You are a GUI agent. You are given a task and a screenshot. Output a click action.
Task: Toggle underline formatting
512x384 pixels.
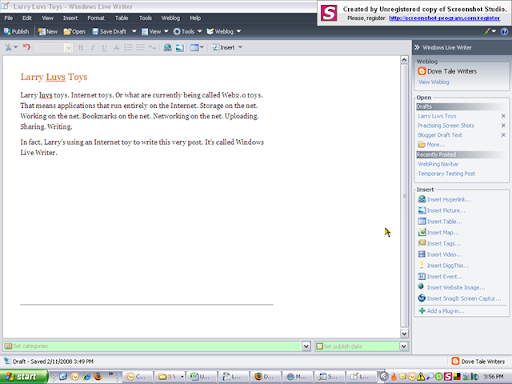(x=104, y=48)
